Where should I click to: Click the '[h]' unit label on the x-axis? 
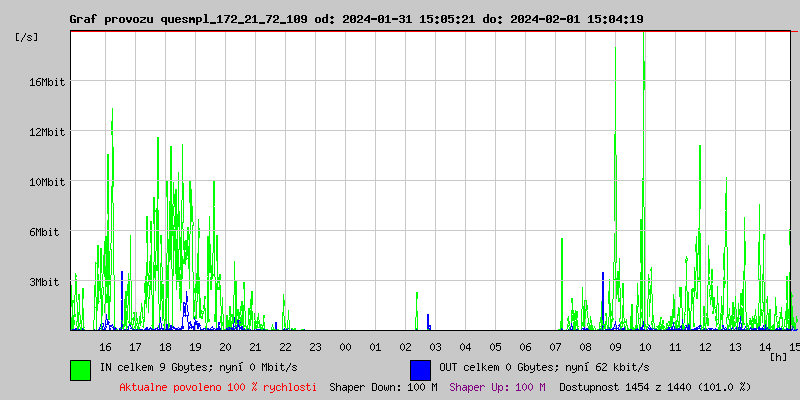779,356
